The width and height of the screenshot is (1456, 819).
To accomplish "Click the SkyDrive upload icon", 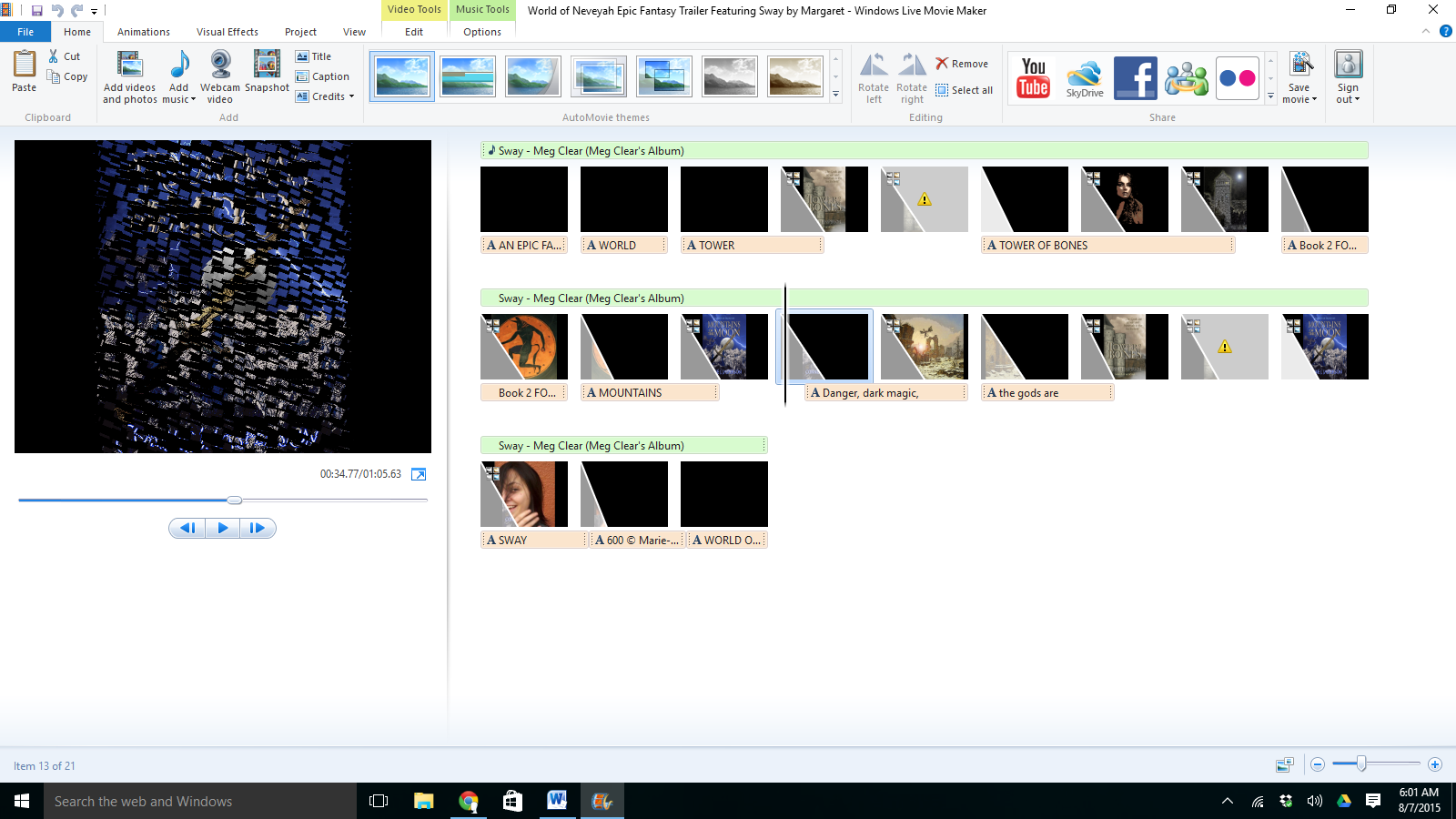I will coord(1084,77).
